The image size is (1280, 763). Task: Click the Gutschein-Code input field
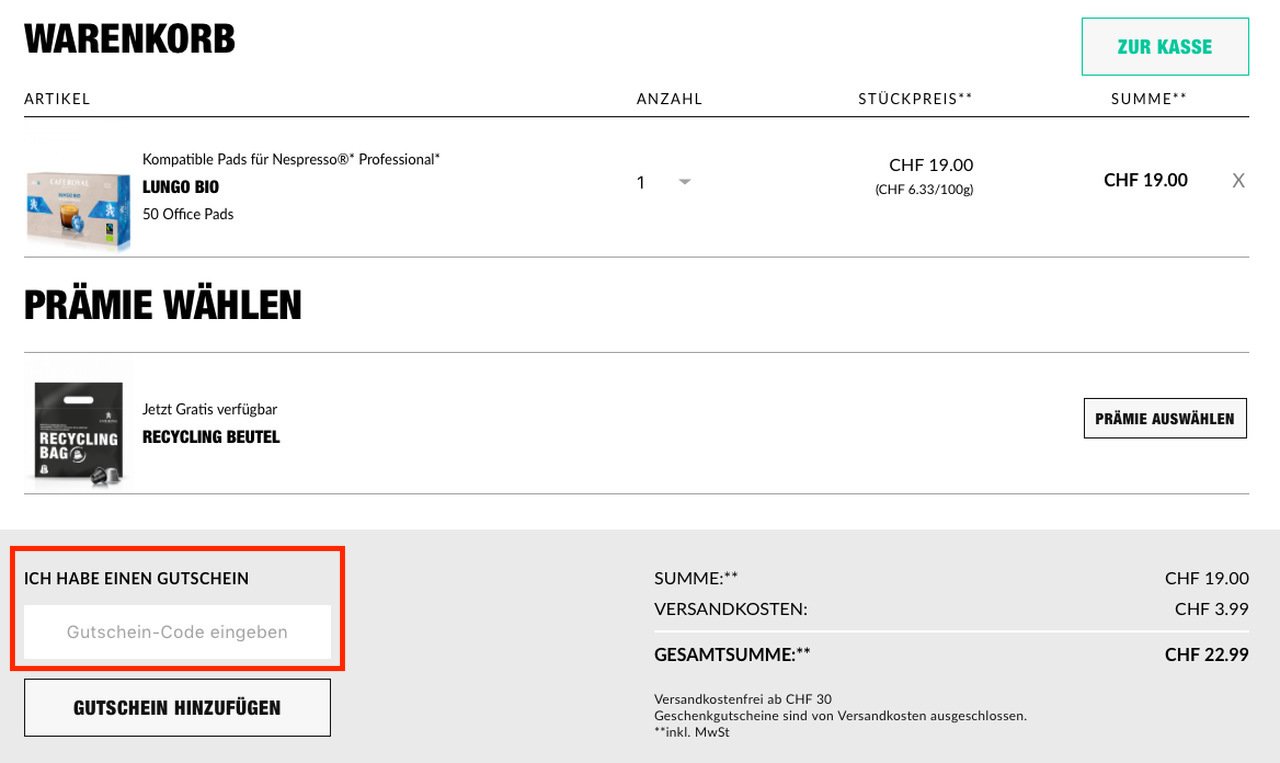[x=177, y=632]
